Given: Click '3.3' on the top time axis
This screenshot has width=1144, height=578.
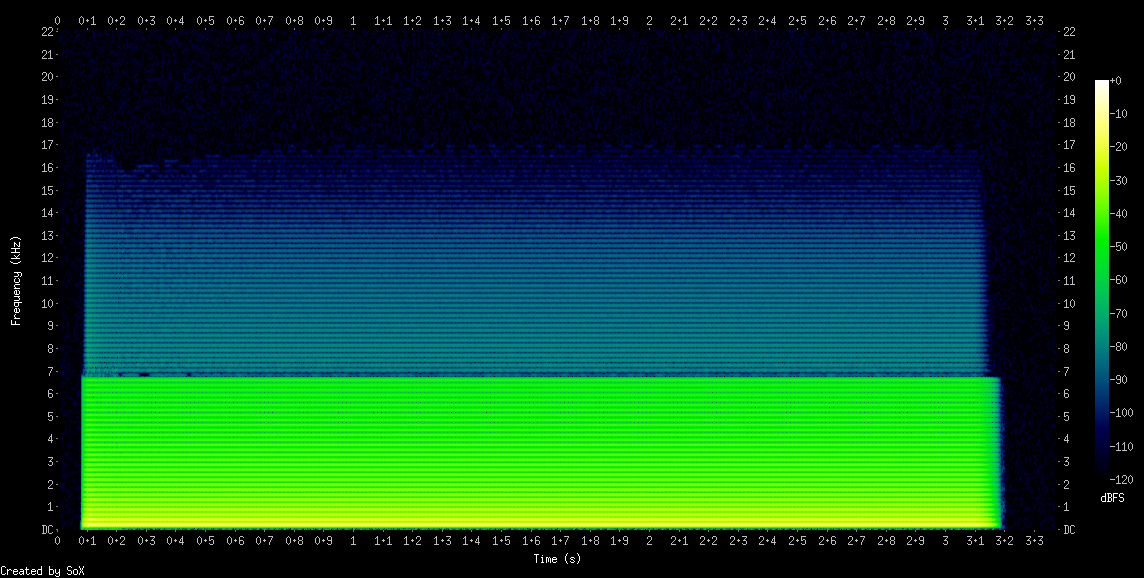Looking at the screenshot, I should [x=1034, y=21].
